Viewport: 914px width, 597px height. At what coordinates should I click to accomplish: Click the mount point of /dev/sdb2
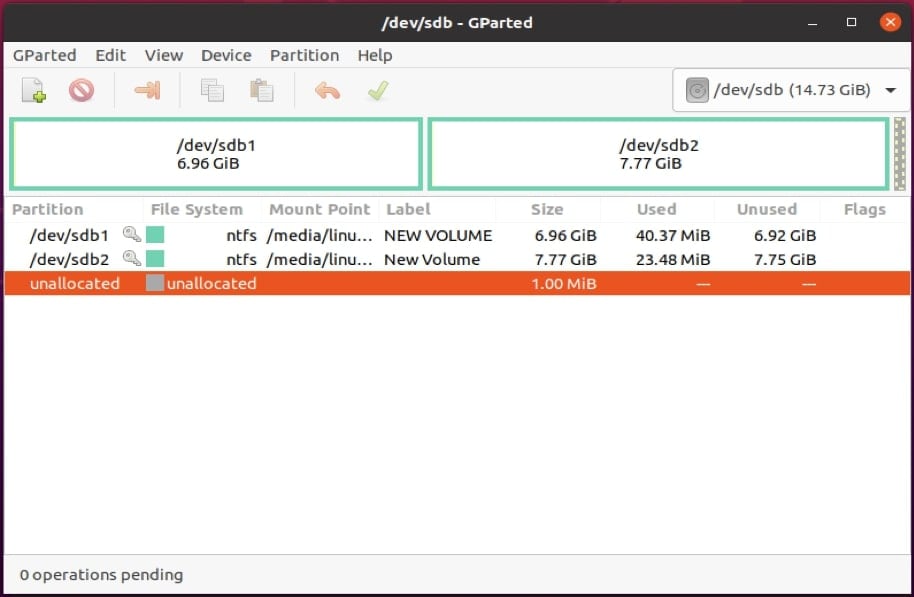[319, 259]
